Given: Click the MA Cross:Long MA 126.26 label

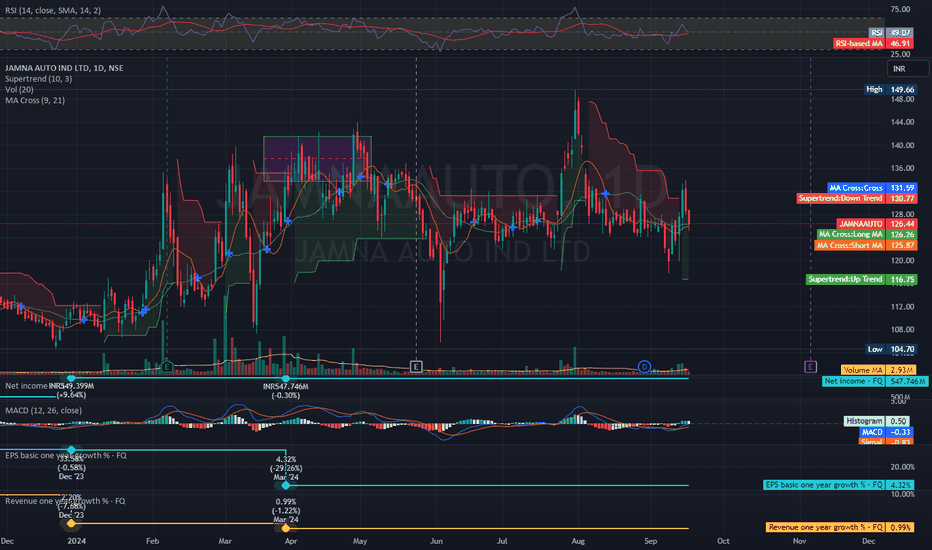Looking at the screenshot, I should pyautogui.click(x=867, y=235).
